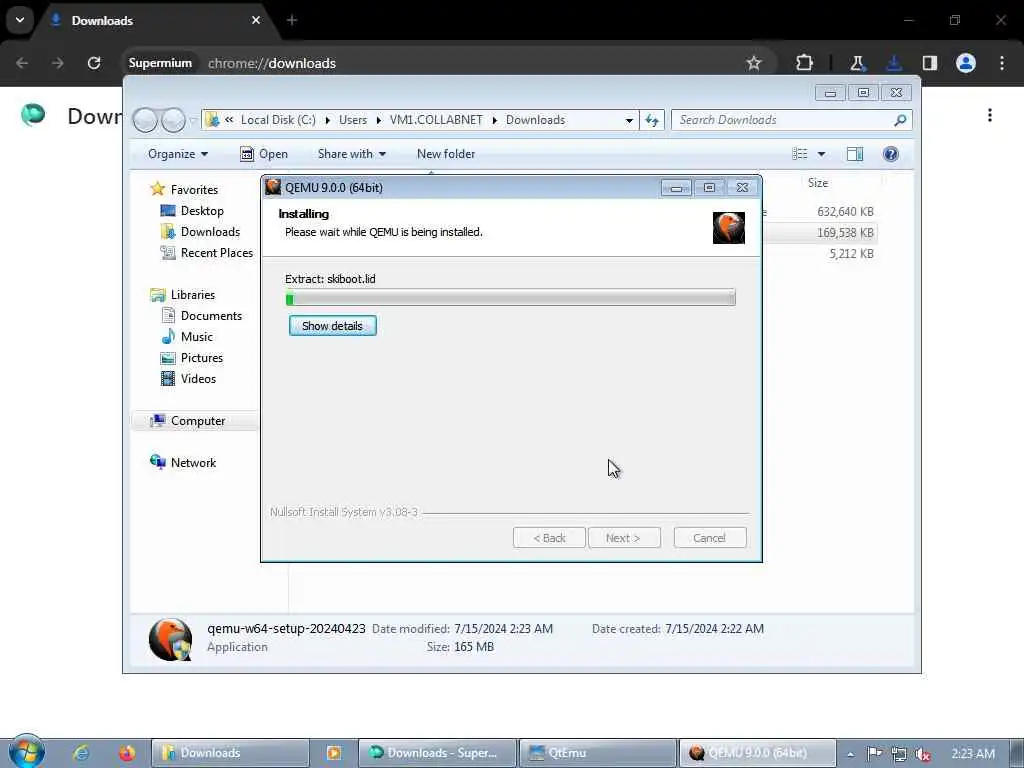
Task: Switch to Downloads - Supermium taskbar item
Action: (x=437, y=753)
